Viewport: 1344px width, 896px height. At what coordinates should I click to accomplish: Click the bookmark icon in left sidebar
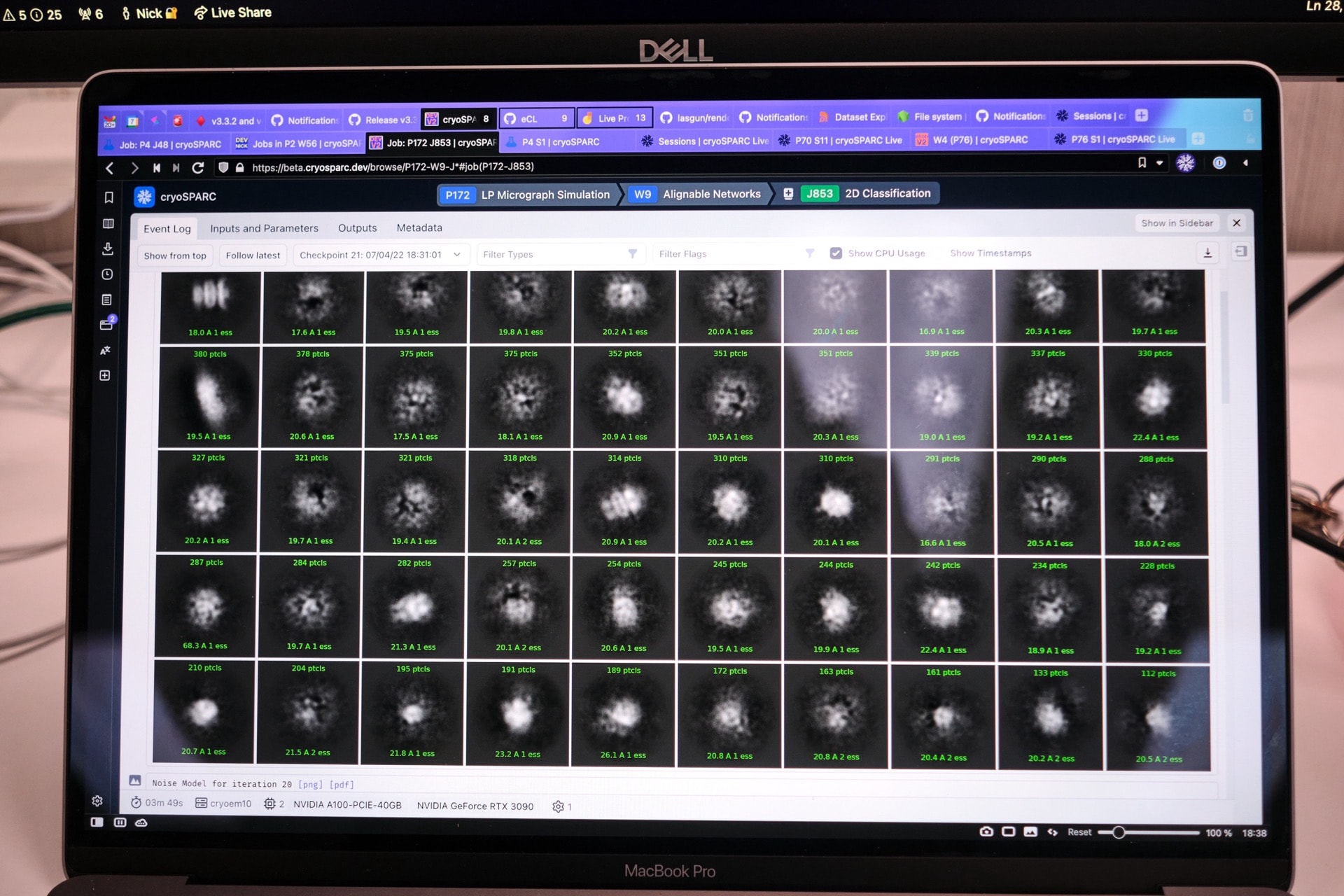(x=108, y=198)
